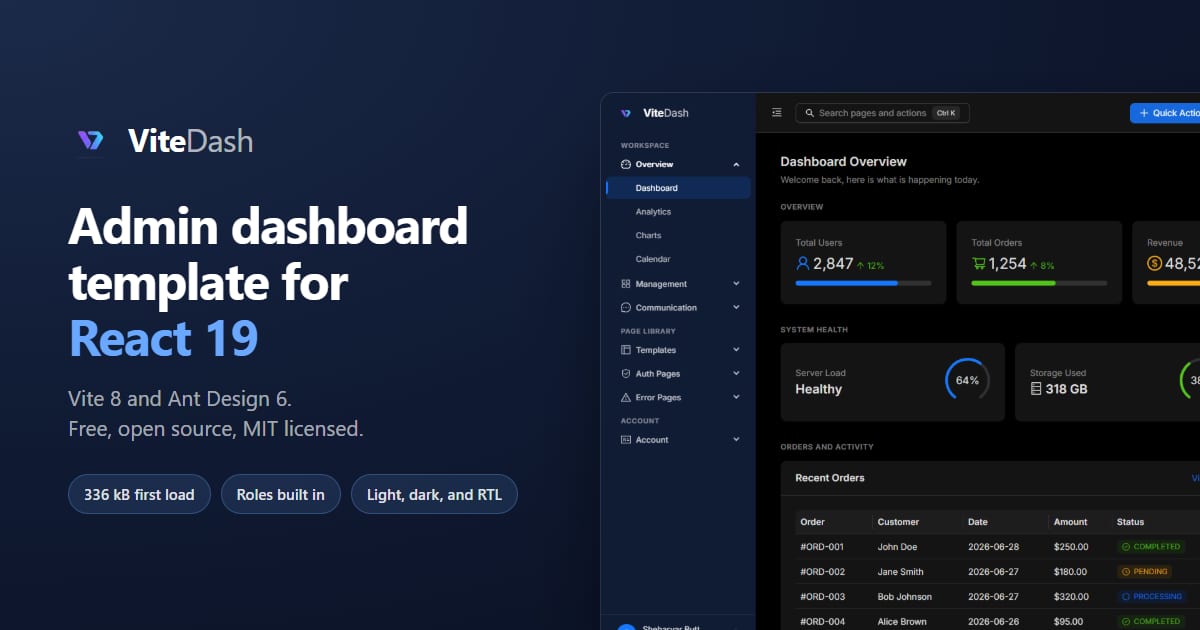Click the Templates layout icon

[x=626, y=350]
